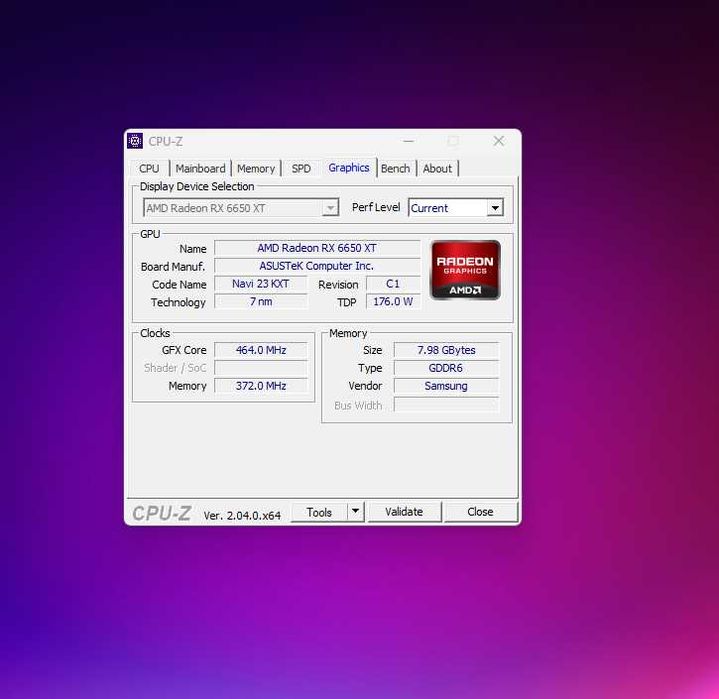719x699 pixels.
Task: Click the 7 nm technology value
Action: [260, 302]
